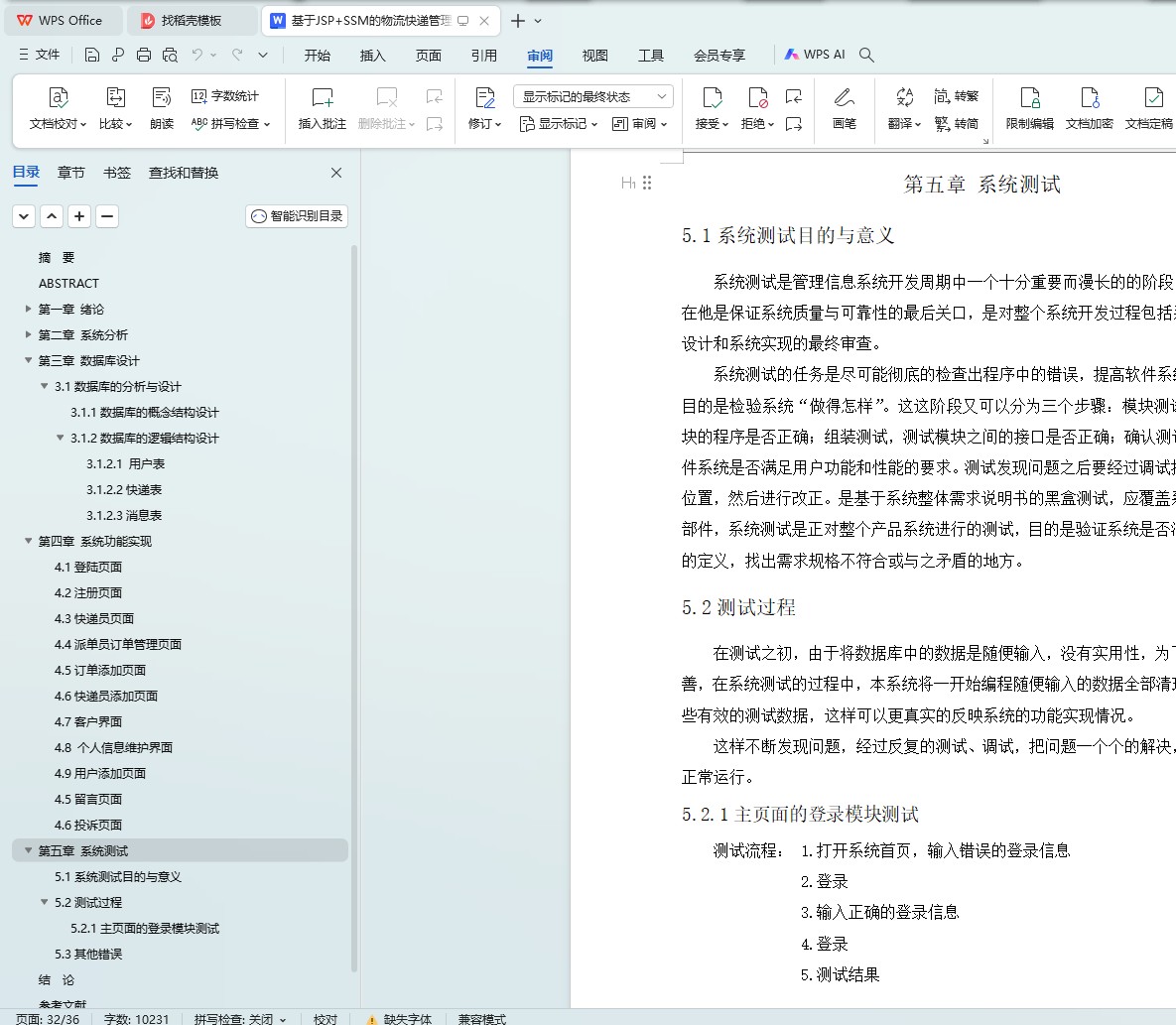Expand the Chapter 1 绪论 outline node

28,309
